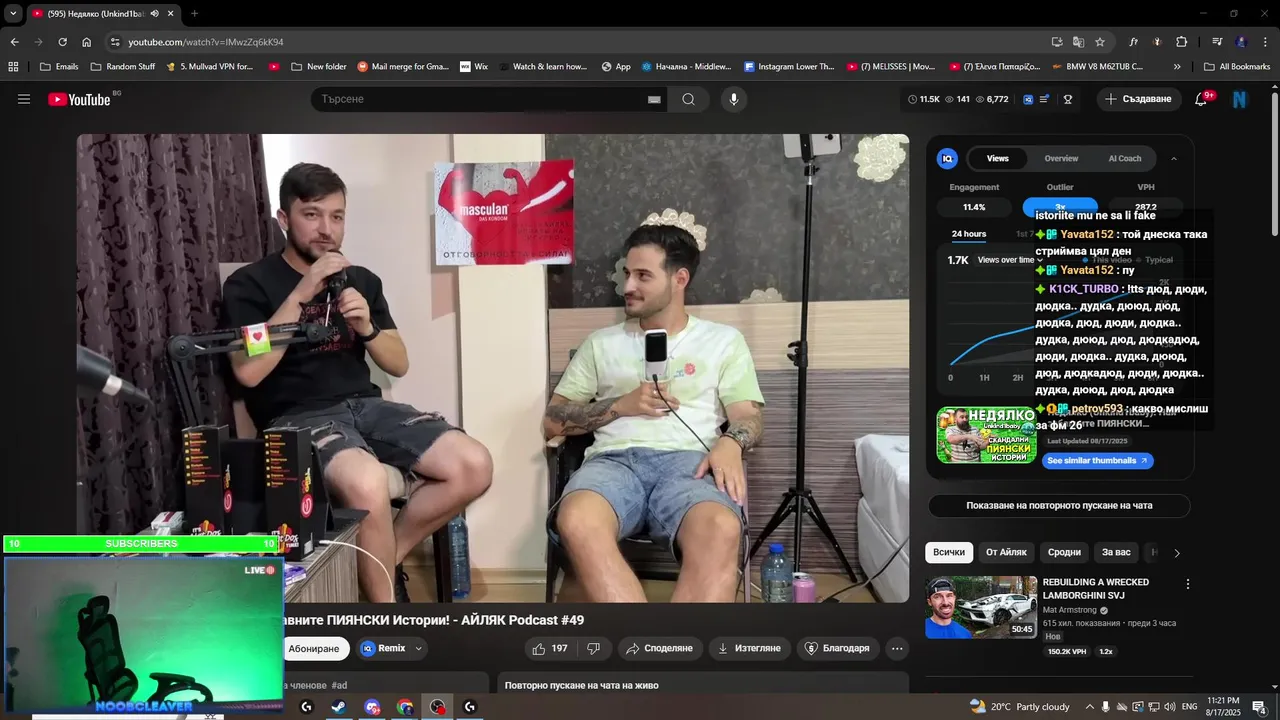Click the vidIQ logo in stats panel
1280x720 pixels.
947,158
